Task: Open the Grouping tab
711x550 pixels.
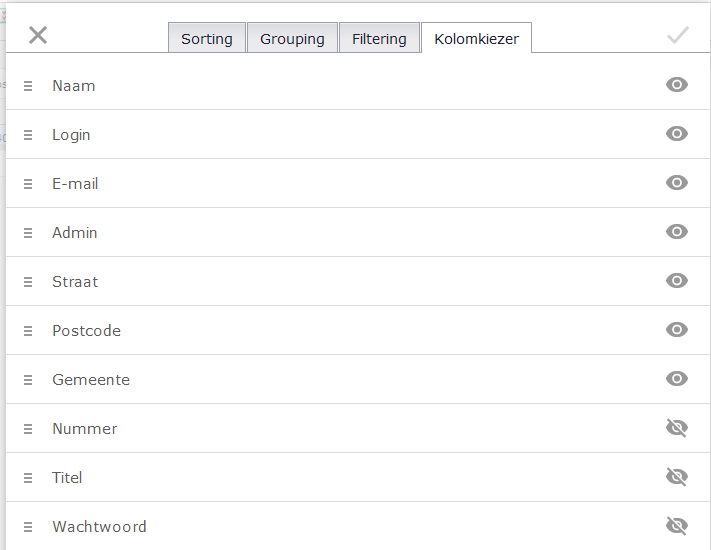Action: pos(292,38)
